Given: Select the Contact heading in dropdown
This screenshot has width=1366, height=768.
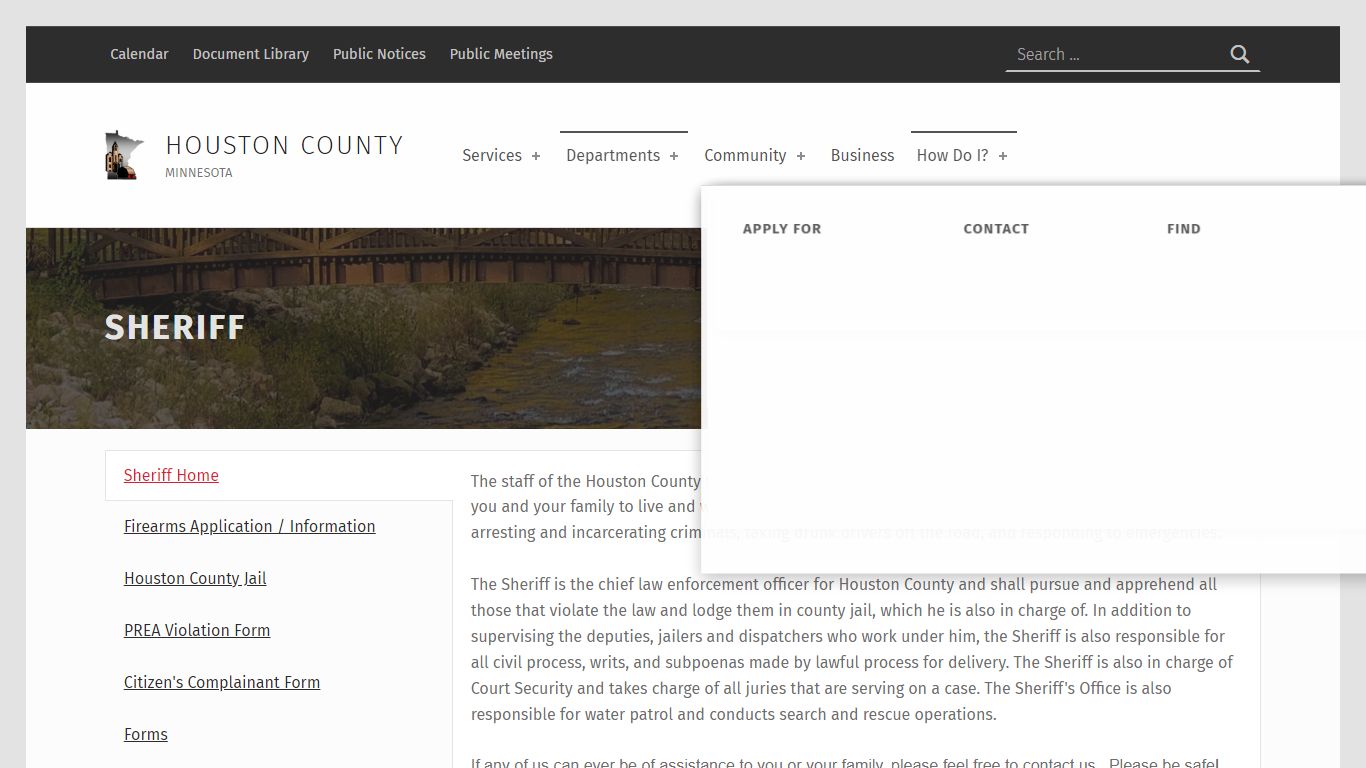Looking at the screenshot, I should 996,229.
